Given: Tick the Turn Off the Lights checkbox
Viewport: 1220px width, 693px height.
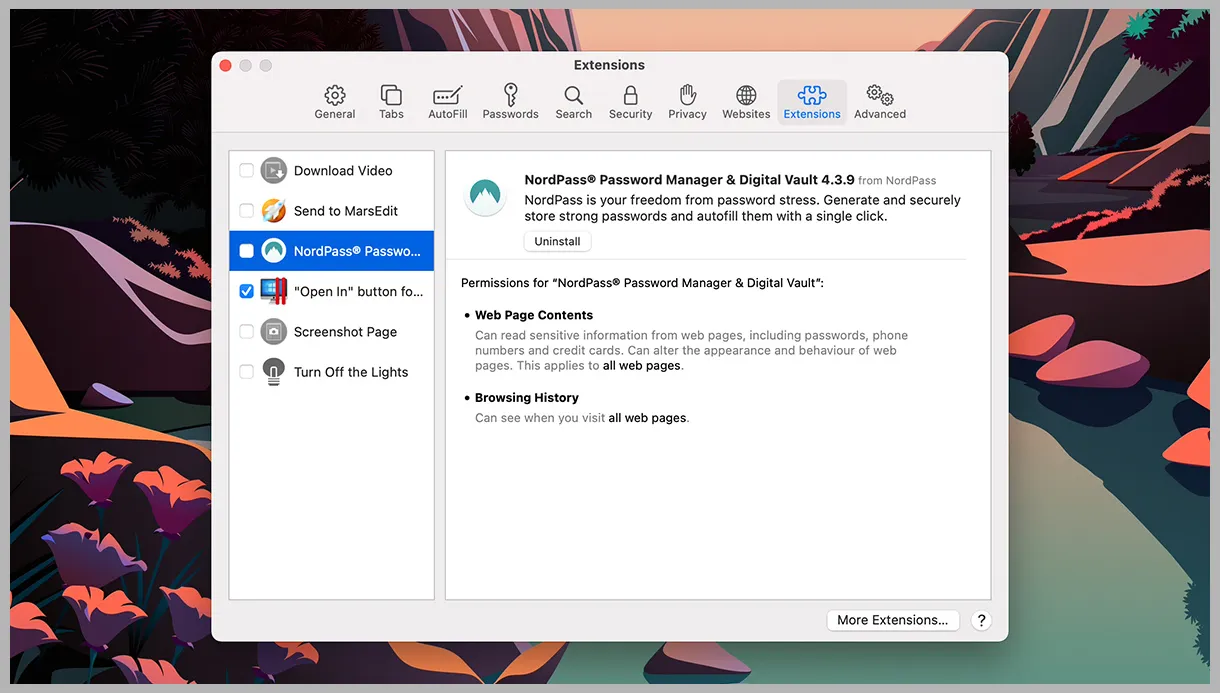Looking at the screenshot, I should [x=246, y=372].
